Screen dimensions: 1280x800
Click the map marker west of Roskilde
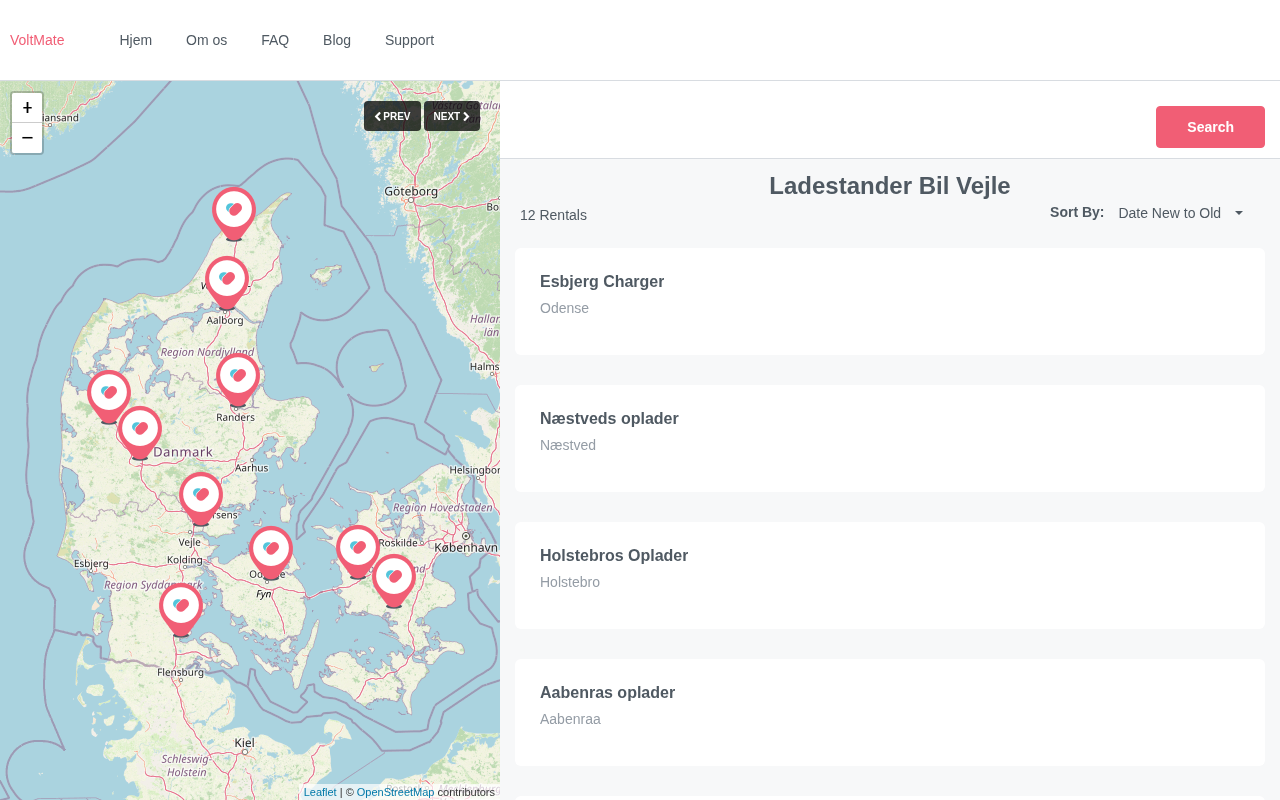[358, 551]
